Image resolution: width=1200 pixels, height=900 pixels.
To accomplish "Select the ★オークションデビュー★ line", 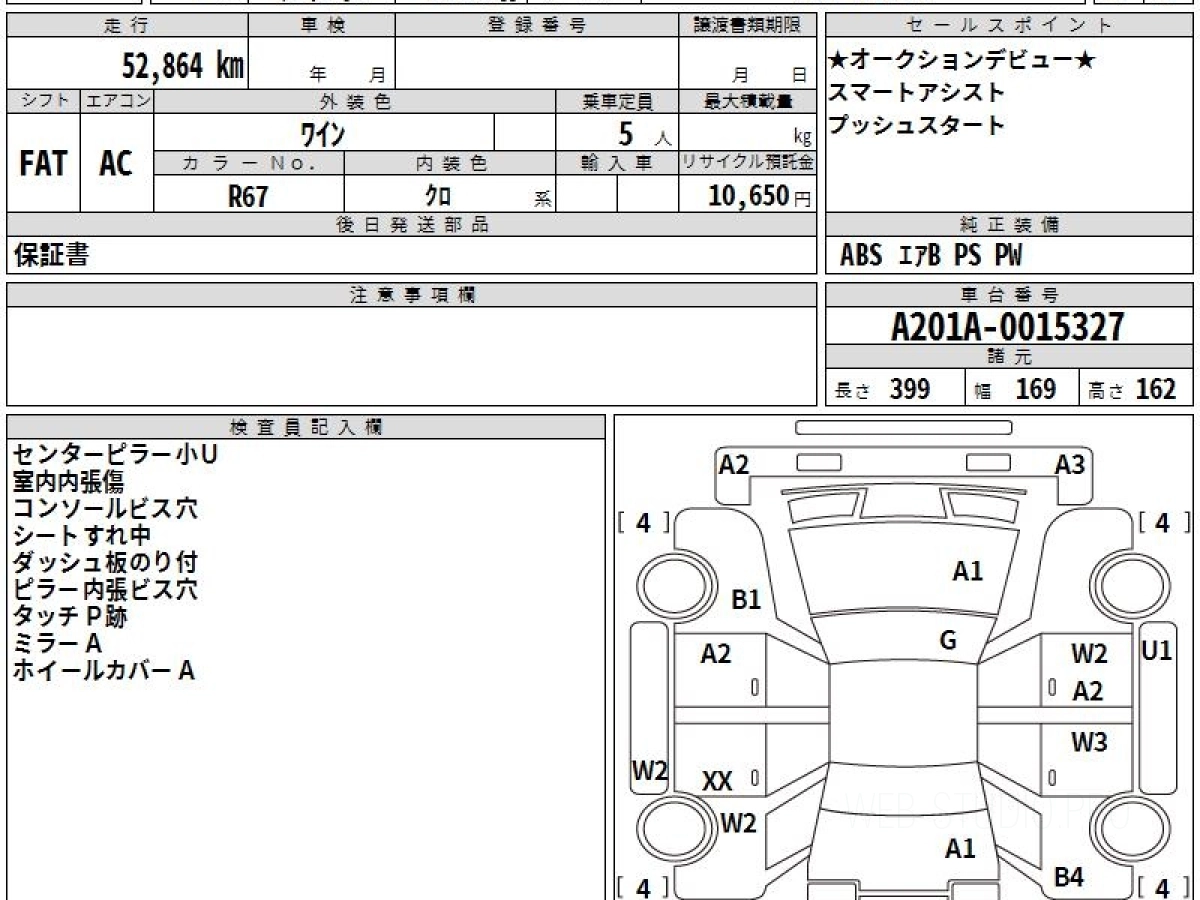I will click(962, 60).
